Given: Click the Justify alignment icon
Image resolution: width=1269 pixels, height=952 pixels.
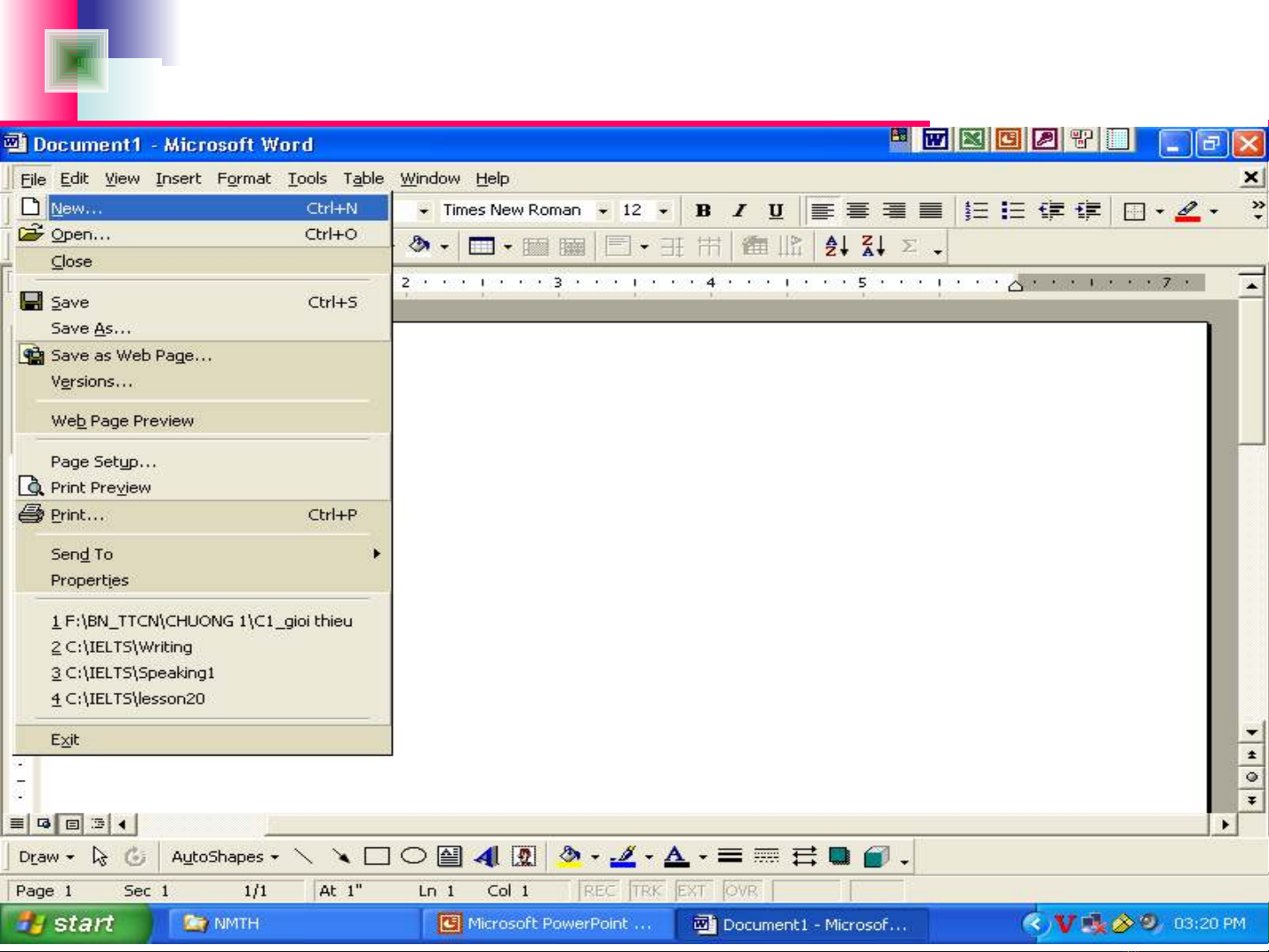Looking at the screenshot, I should [x=931, y=210].
